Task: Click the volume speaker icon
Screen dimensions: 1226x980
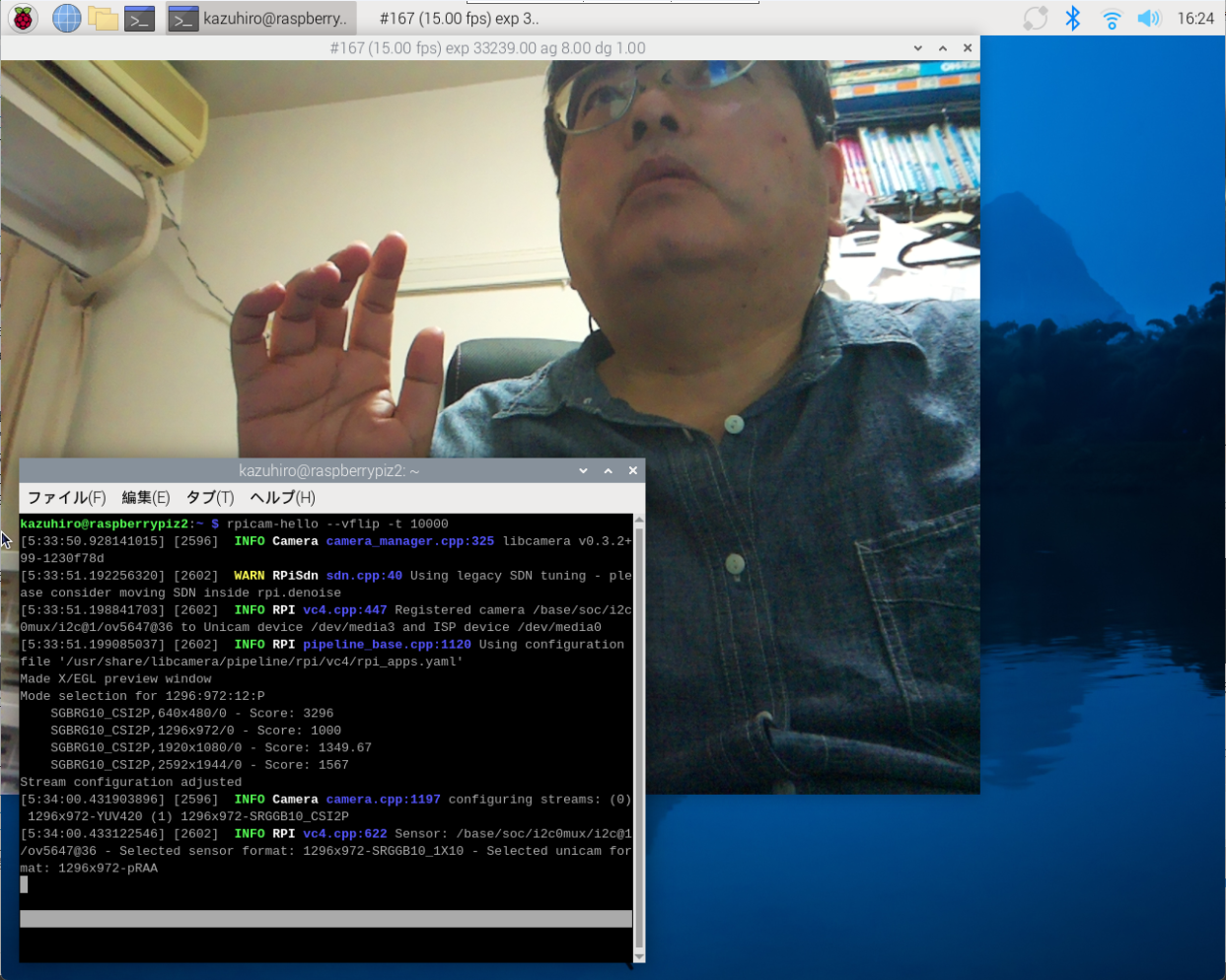Action: [x=1149, y=18]
